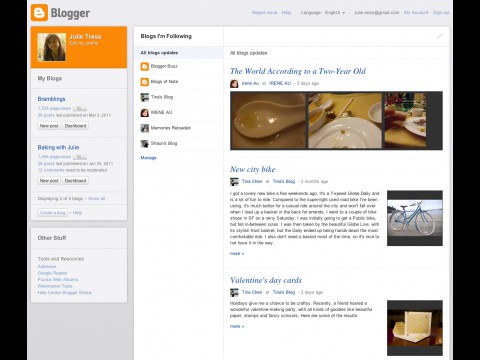Open the Google Reader link
Viewport: 480px width, 360px height.
tap(52, 273)
